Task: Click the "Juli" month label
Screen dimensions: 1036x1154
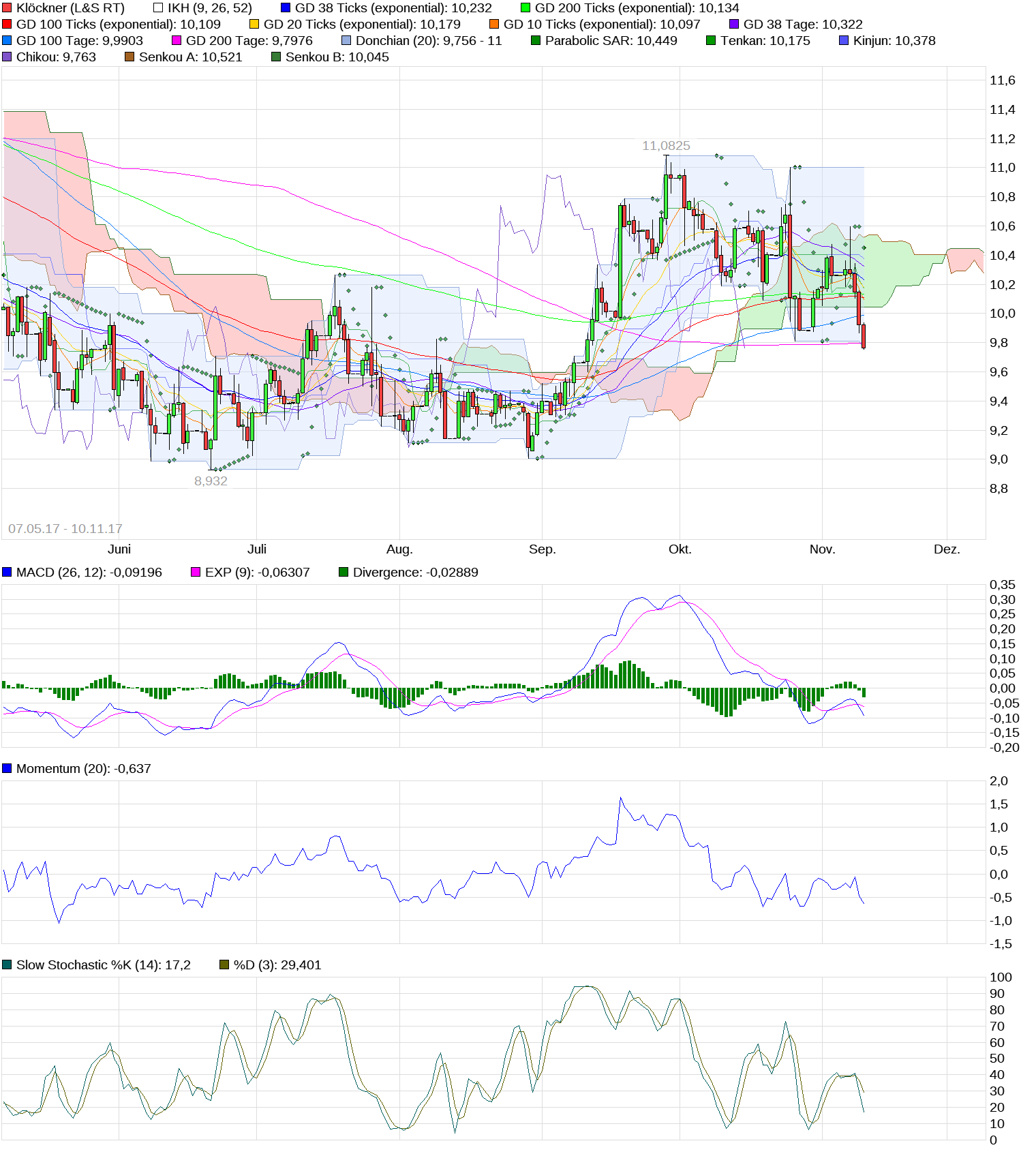Action: point(257,549)
